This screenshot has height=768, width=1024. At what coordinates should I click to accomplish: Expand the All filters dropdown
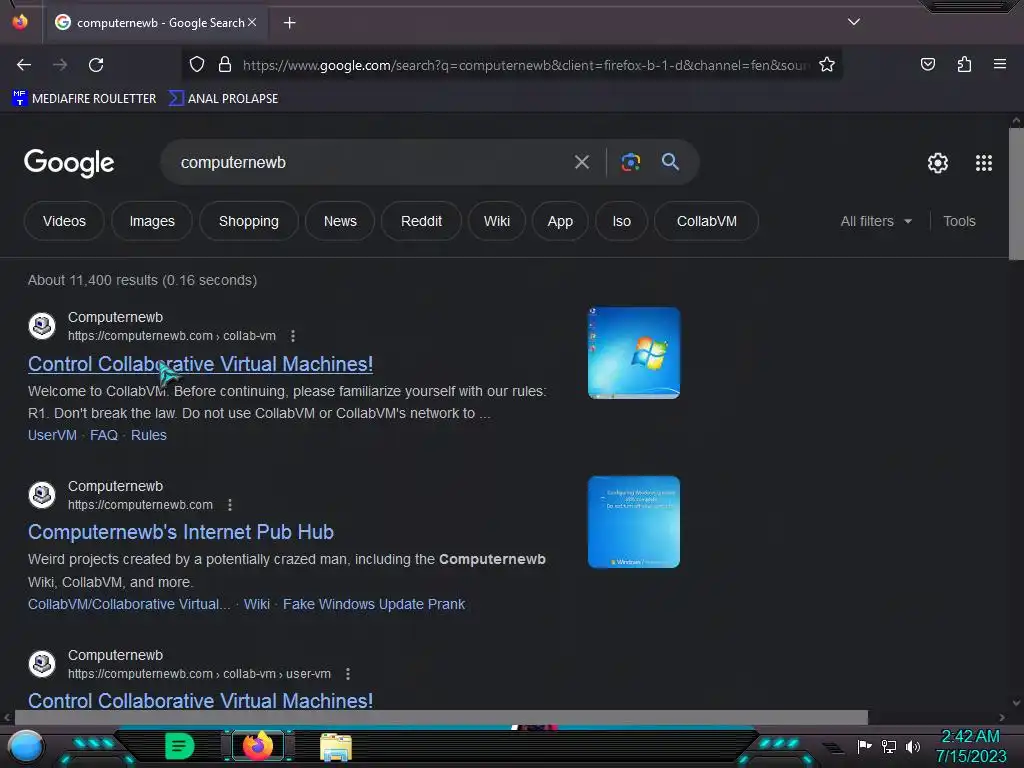pyautogui.click(x=876, y=221)
